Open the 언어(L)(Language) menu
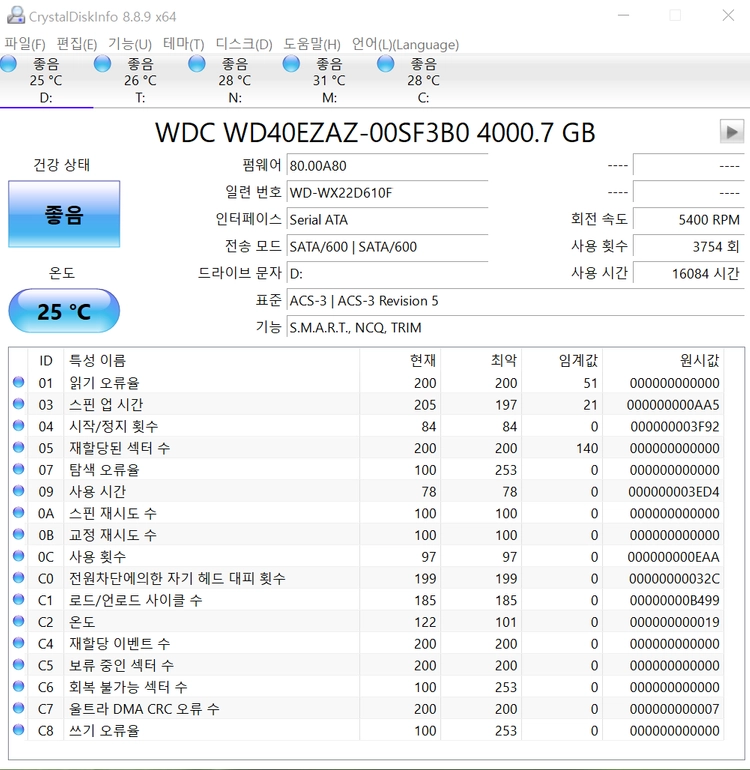Viewport: 750px width, 770px height. point(405,44)
